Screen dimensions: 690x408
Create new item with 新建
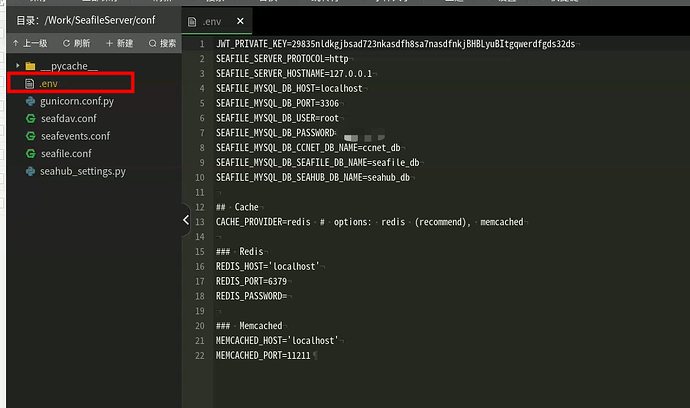pos(119,43)
